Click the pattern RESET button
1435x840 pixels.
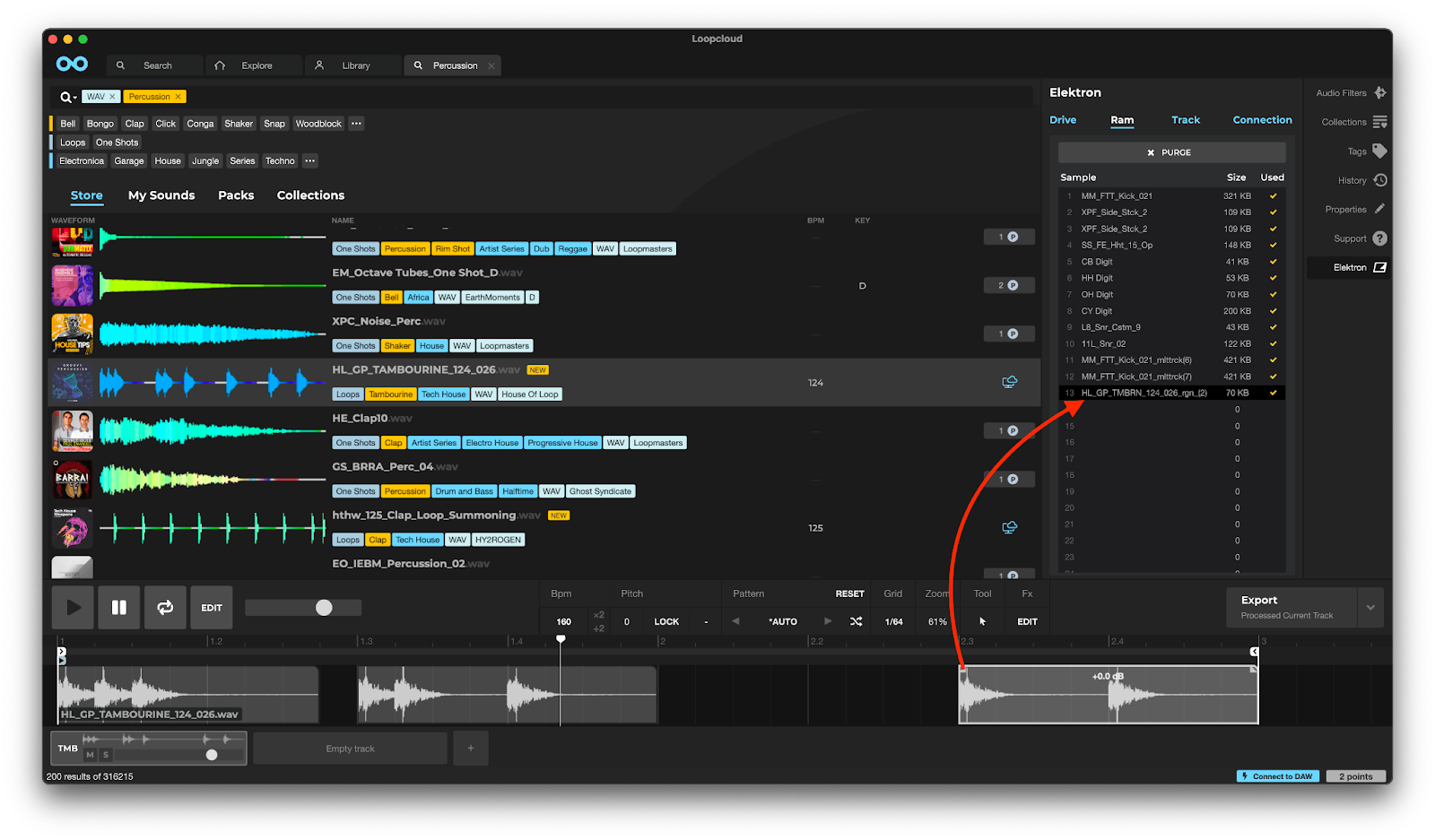coord(849,593)
